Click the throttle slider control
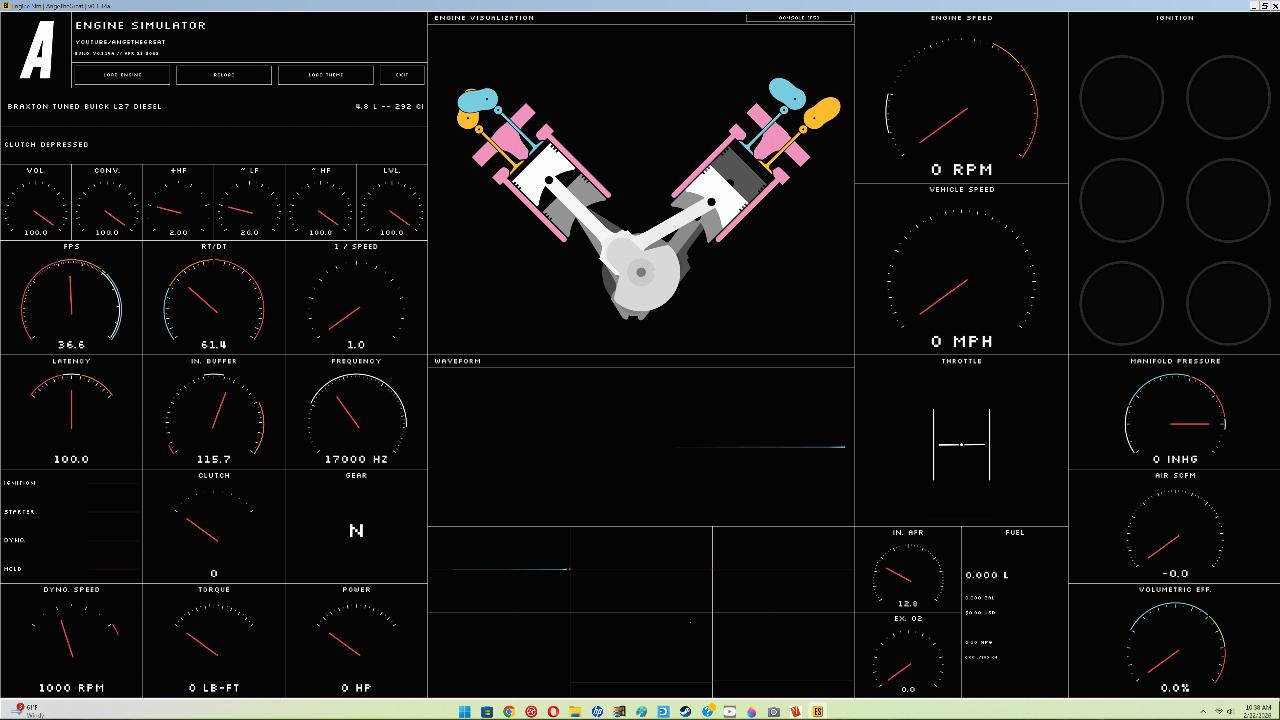The height and width of the screenshot is (720, 1280). click(x=961, y=444)
